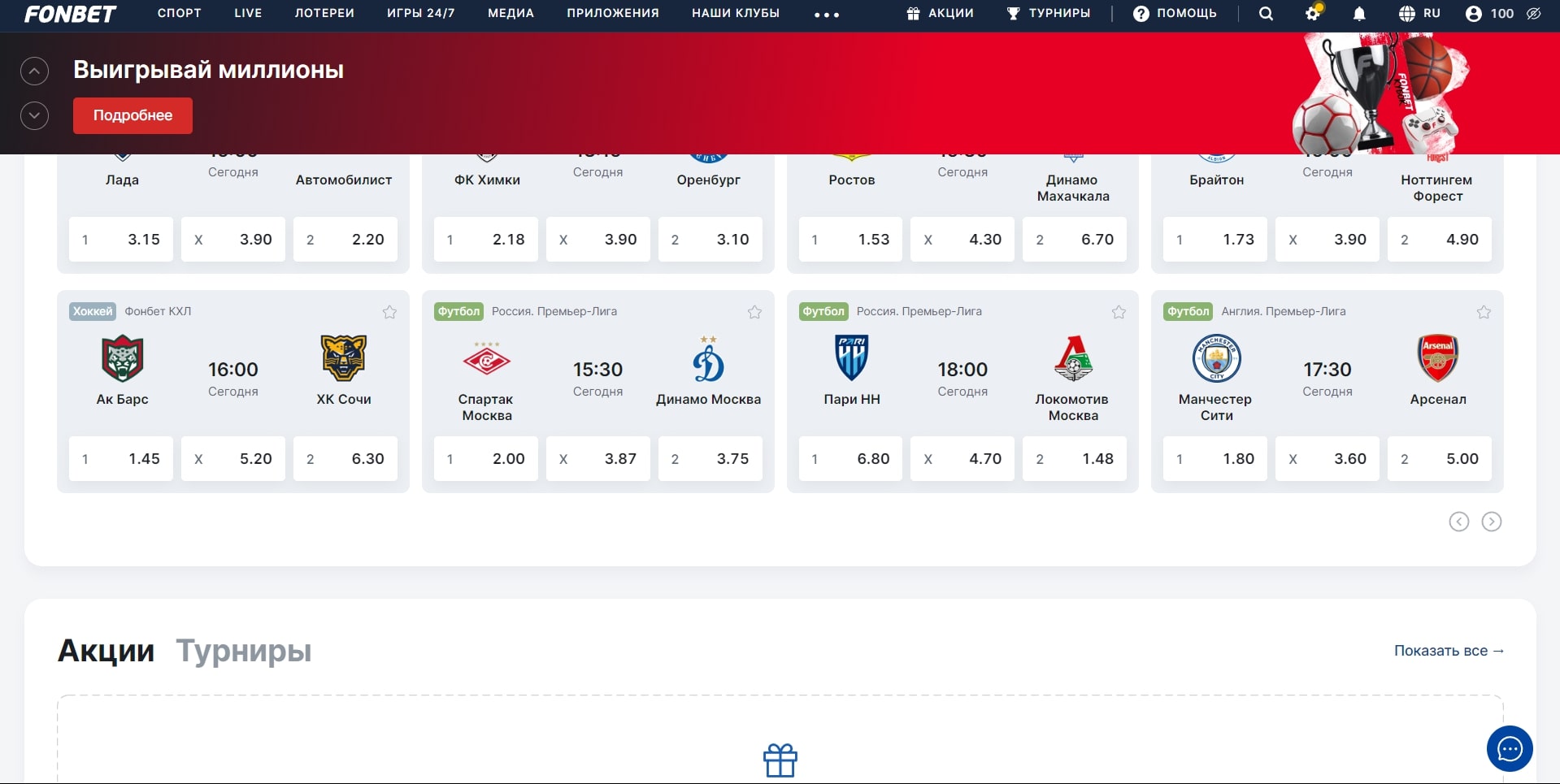The height and width of the screenshot is (784, 1560).
Task: Open the three-dots more menu
Action: point(827,15)
